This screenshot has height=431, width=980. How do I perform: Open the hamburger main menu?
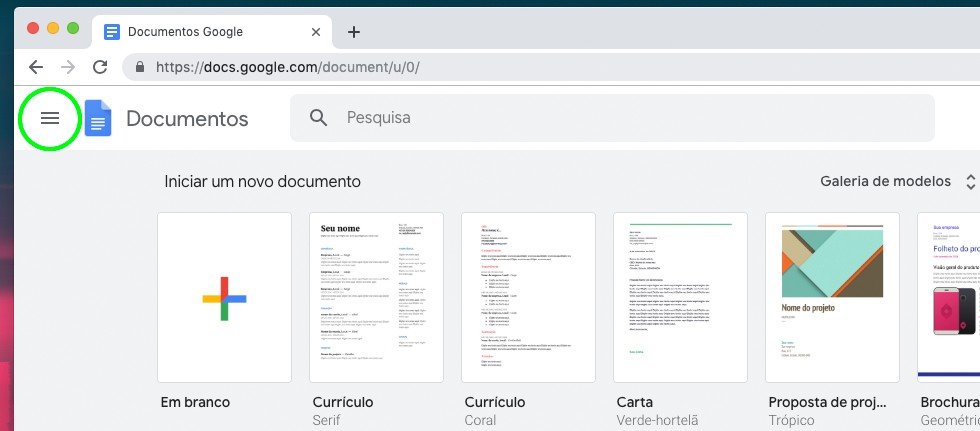50,118
